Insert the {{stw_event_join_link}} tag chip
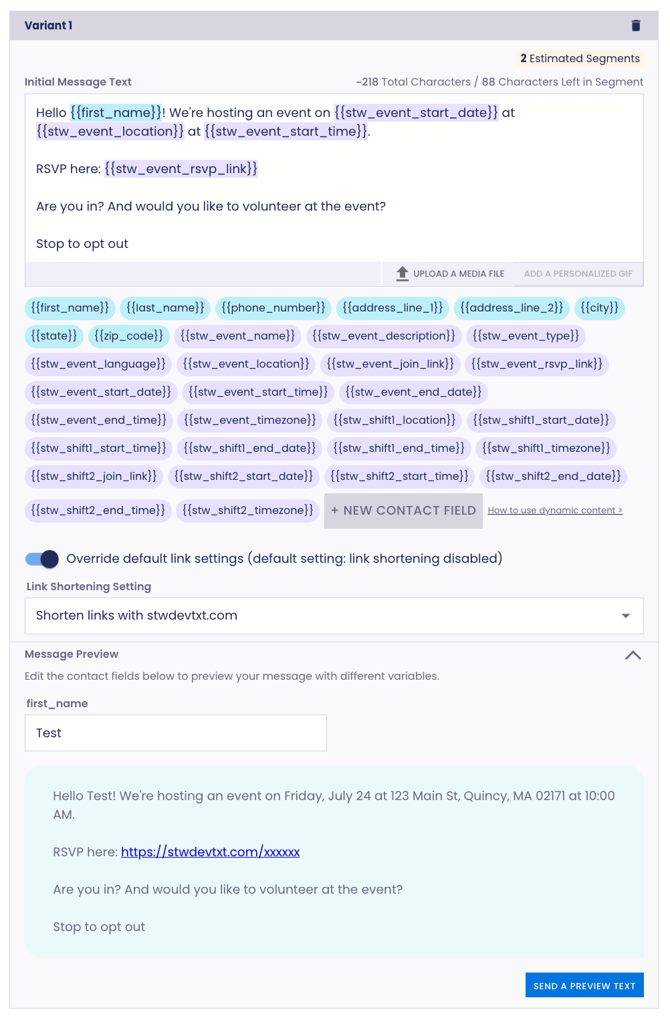Viewport: 670px width, 1016px height. [x=390, y=364]
